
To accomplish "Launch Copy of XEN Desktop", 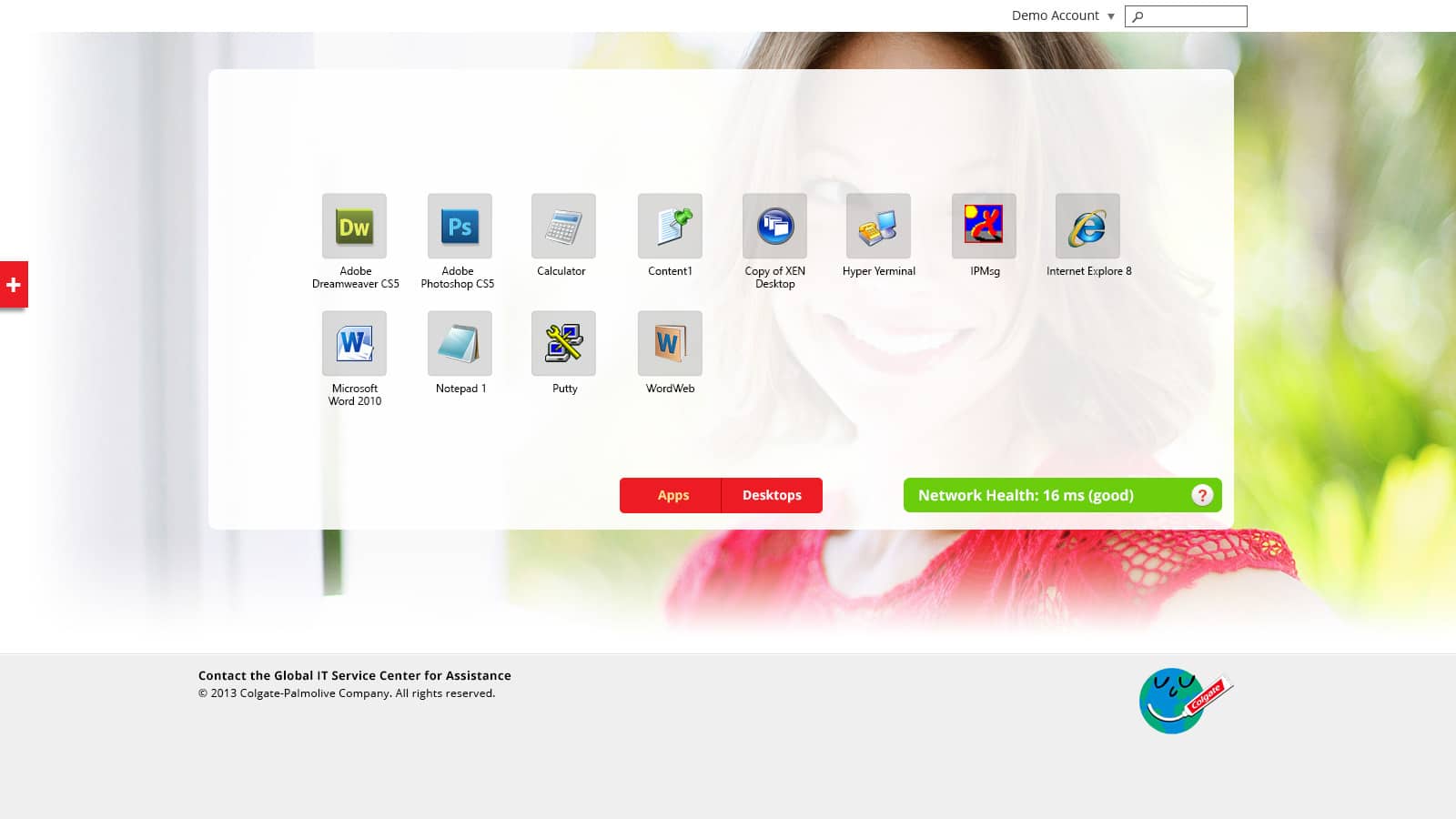I will [x=774, y=226].
